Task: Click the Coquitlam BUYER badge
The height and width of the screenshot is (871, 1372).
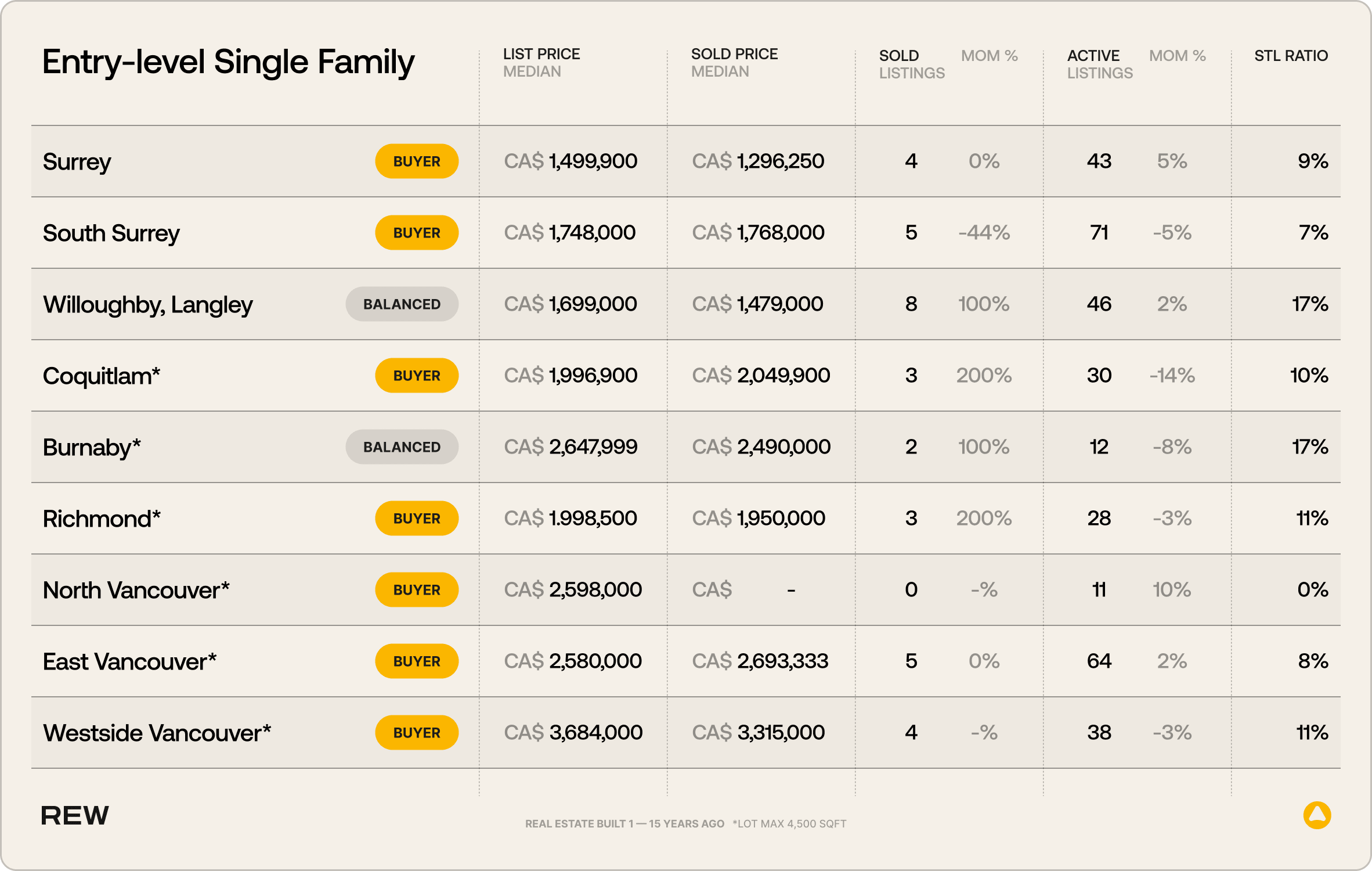Action: click(x=417, y=375)
